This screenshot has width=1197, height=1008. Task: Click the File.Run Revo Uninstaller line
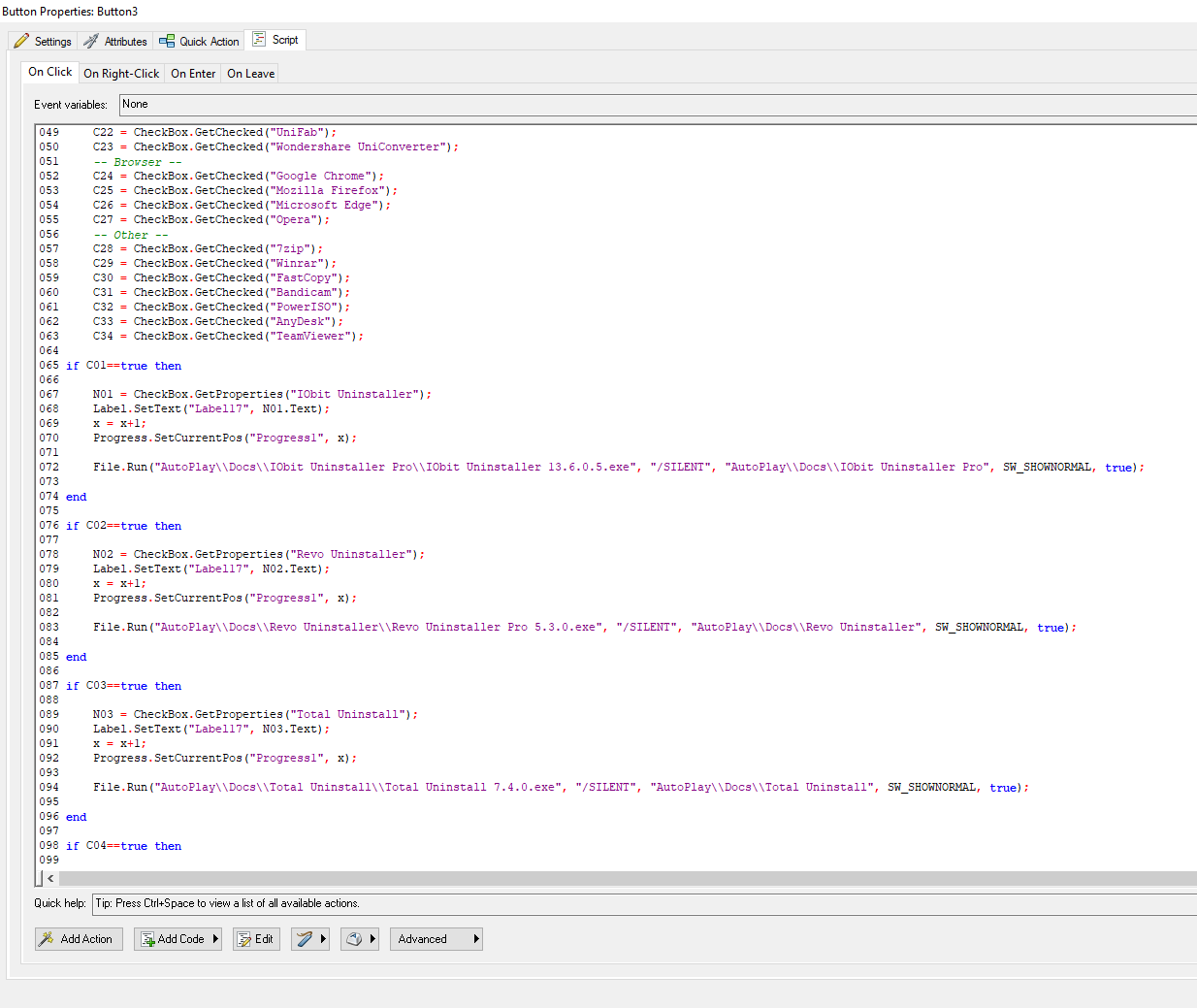(585, 628)
